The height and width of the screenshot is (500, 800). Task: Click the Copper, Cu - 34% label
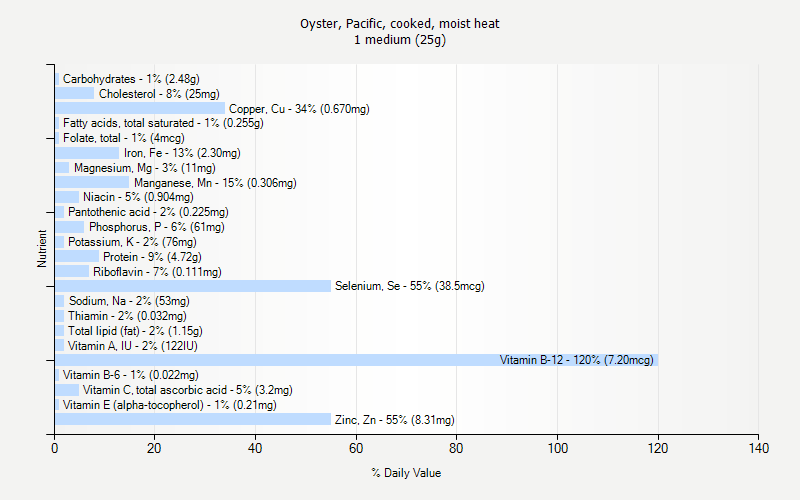click(299, 109)
